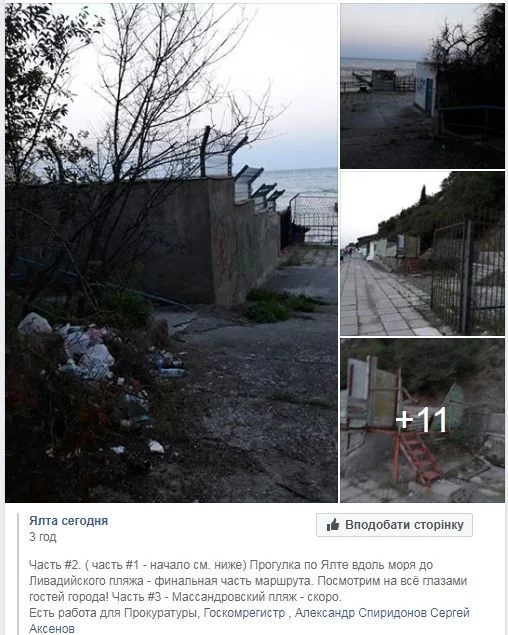This screenshot has height=635, width=508.
Task: Open the bottom-right photo with the red staircase
Action: [x=423, y=420]
